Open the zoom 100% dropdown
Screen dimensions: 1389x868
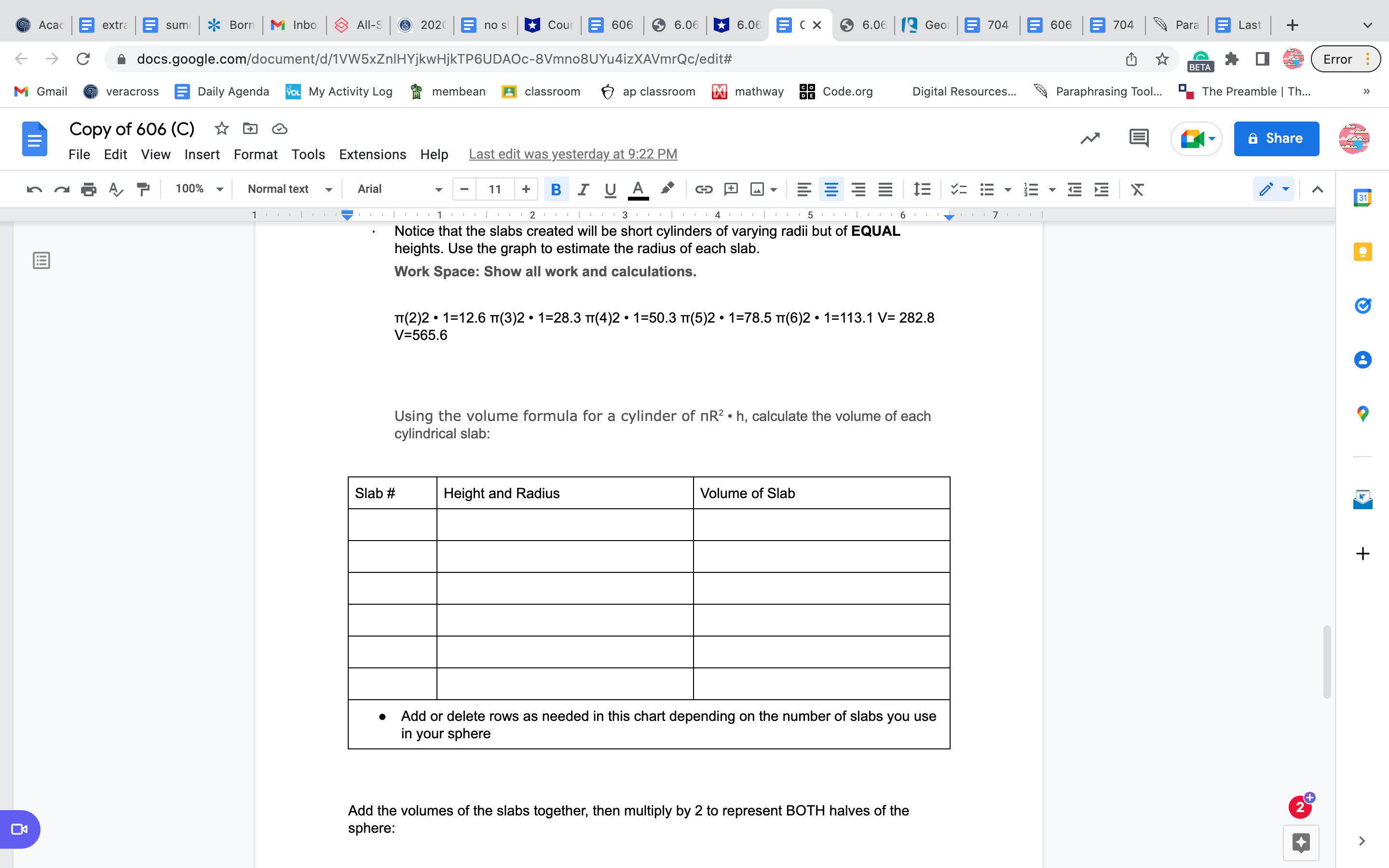tap(199, 189)
